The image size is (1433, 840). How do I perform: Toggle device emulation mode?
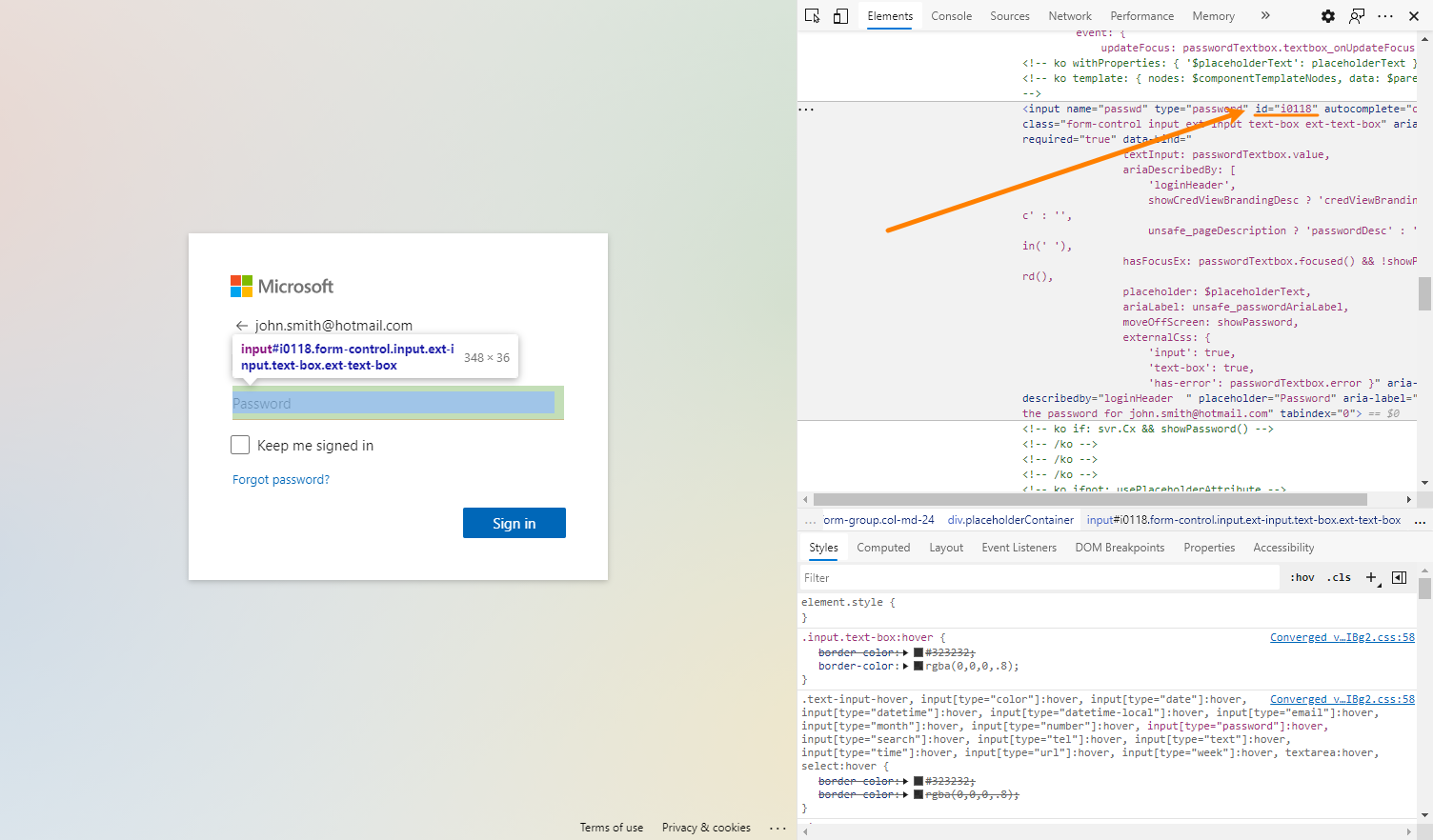[x=839, y=15]
